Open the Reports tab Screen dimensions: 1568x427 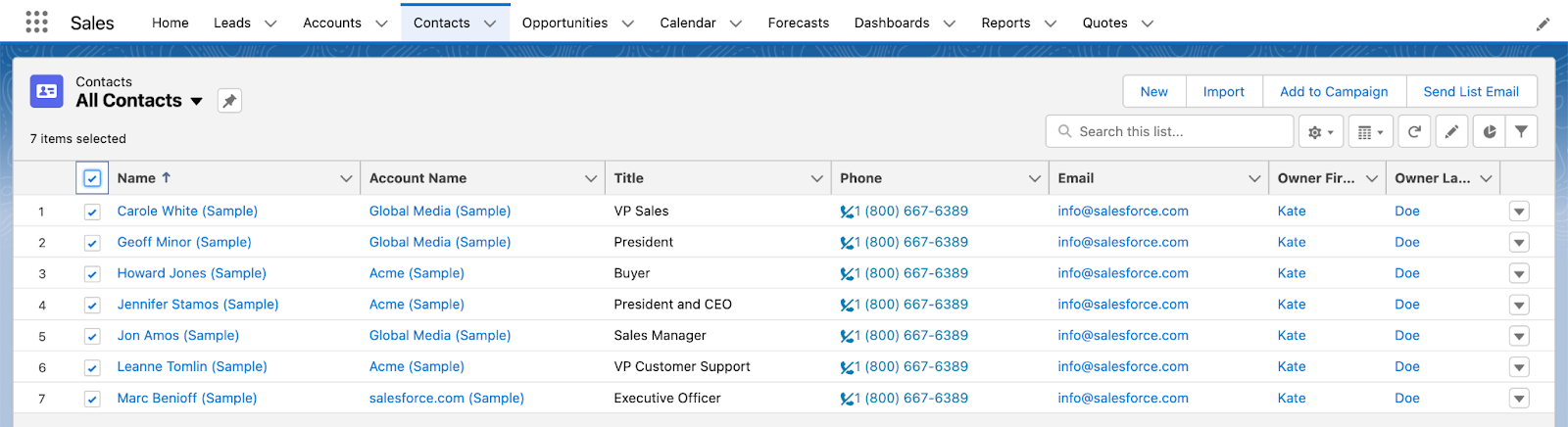tap(1005, 23)
